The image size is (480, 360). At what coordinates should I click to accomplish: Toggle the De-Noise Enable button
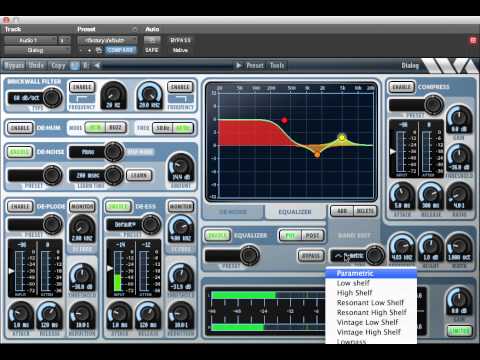(20, 152)
